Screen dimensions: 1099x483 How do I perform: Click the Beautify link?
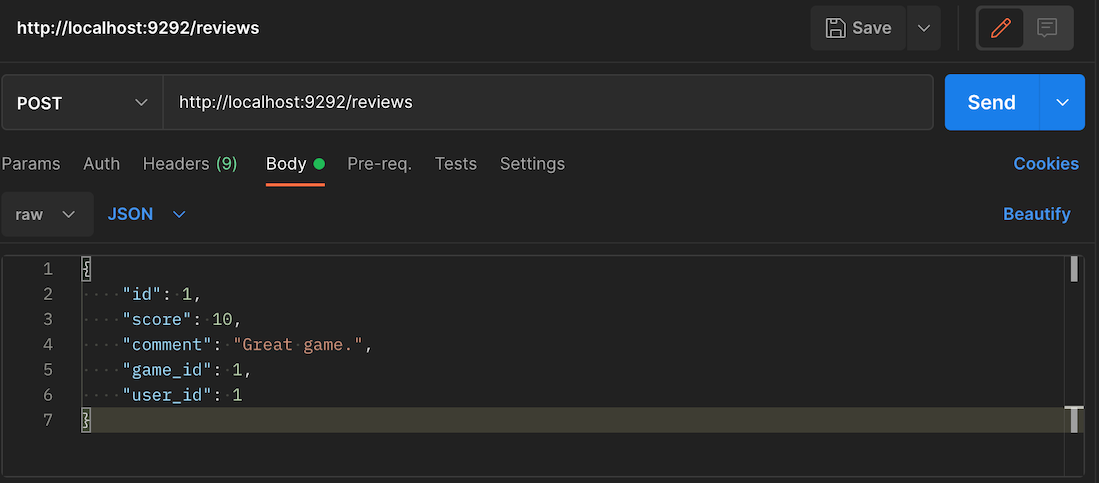point(1037,215)
